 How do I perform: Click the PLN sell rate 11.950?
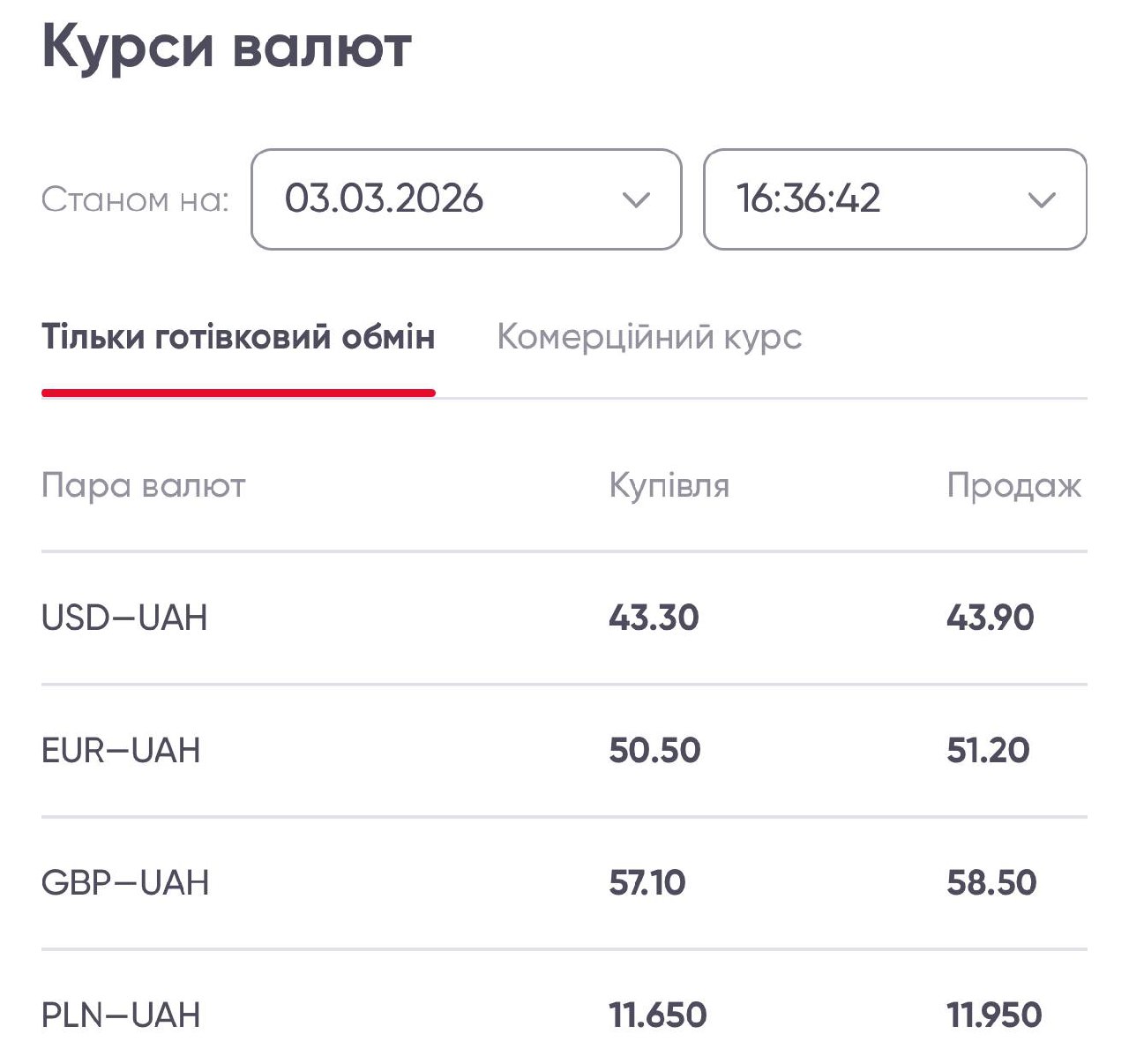point(994,1015)
